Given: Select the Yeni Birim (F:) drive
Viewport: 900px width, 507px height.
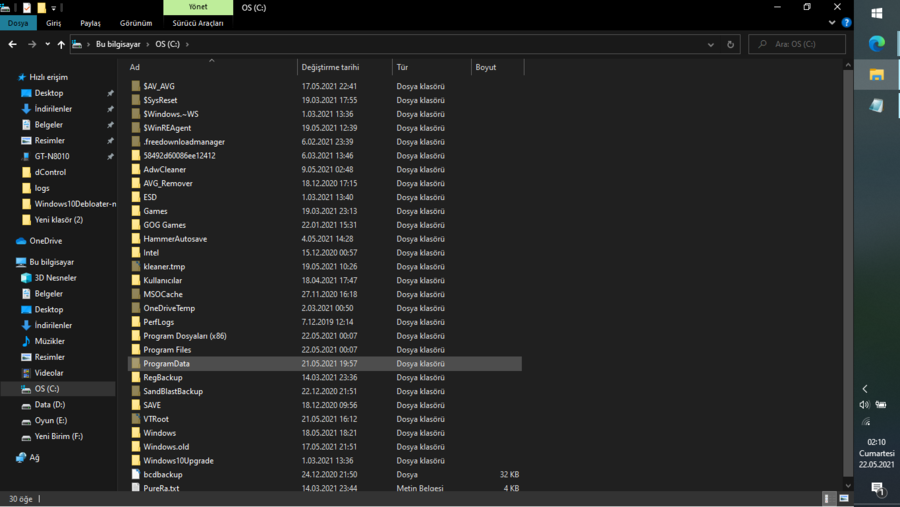Looking at the screenshot, I should [59, 436].
